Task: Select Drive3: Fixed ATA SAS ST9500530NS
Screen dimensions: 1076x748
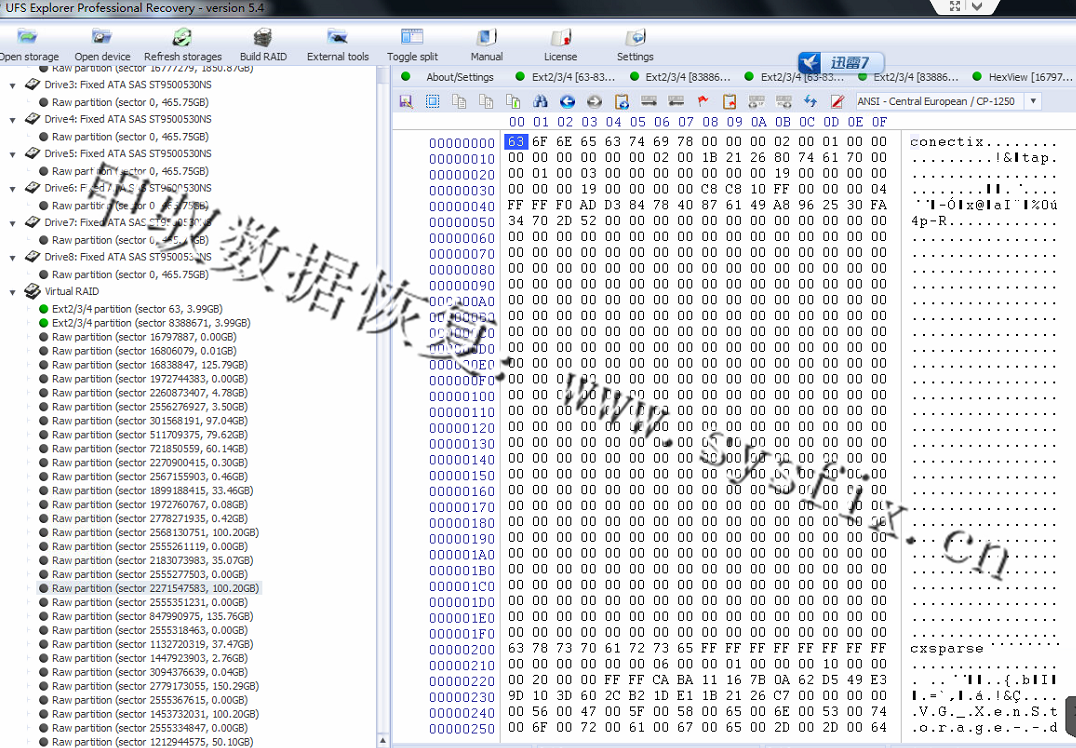Action: pyautogui.click(x=128, y=85)
